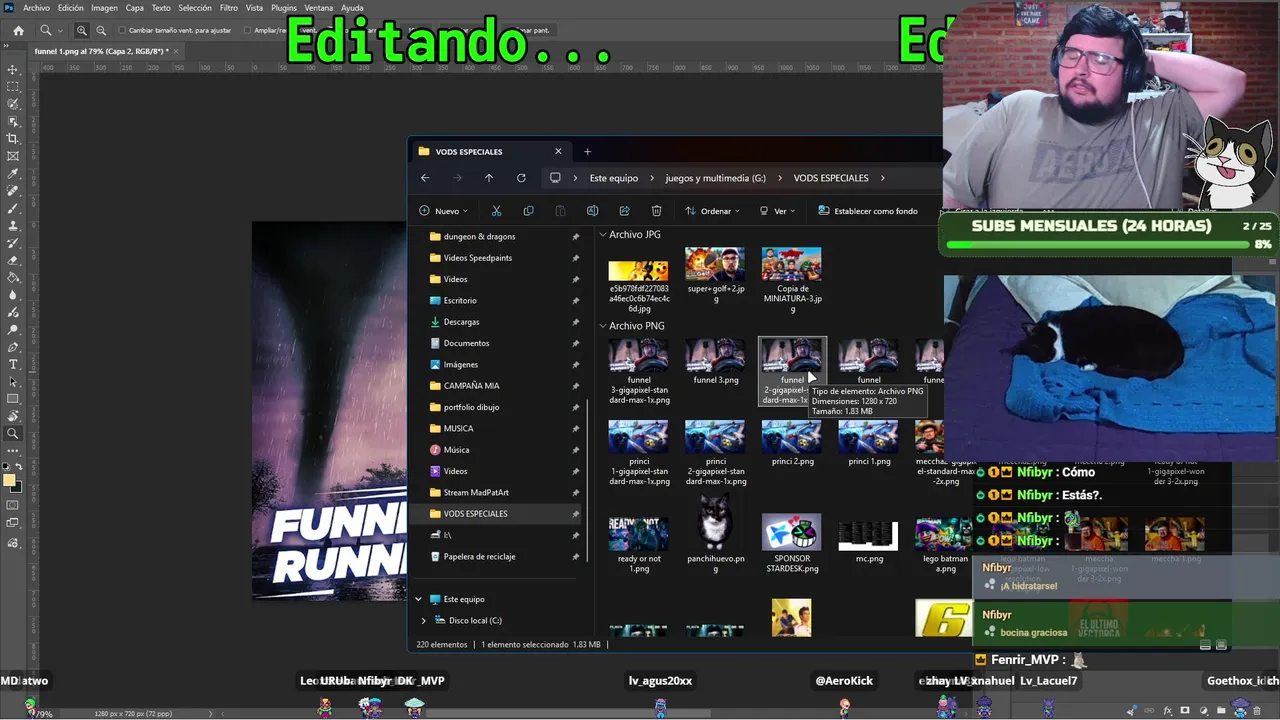Select the Zoom tool in the toolbar
The width and height of the screenshot is (1280, 720).
[13, 433]
